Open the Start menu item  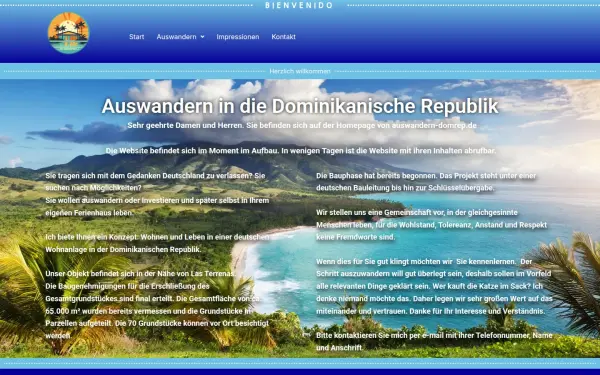coord(137,37)
